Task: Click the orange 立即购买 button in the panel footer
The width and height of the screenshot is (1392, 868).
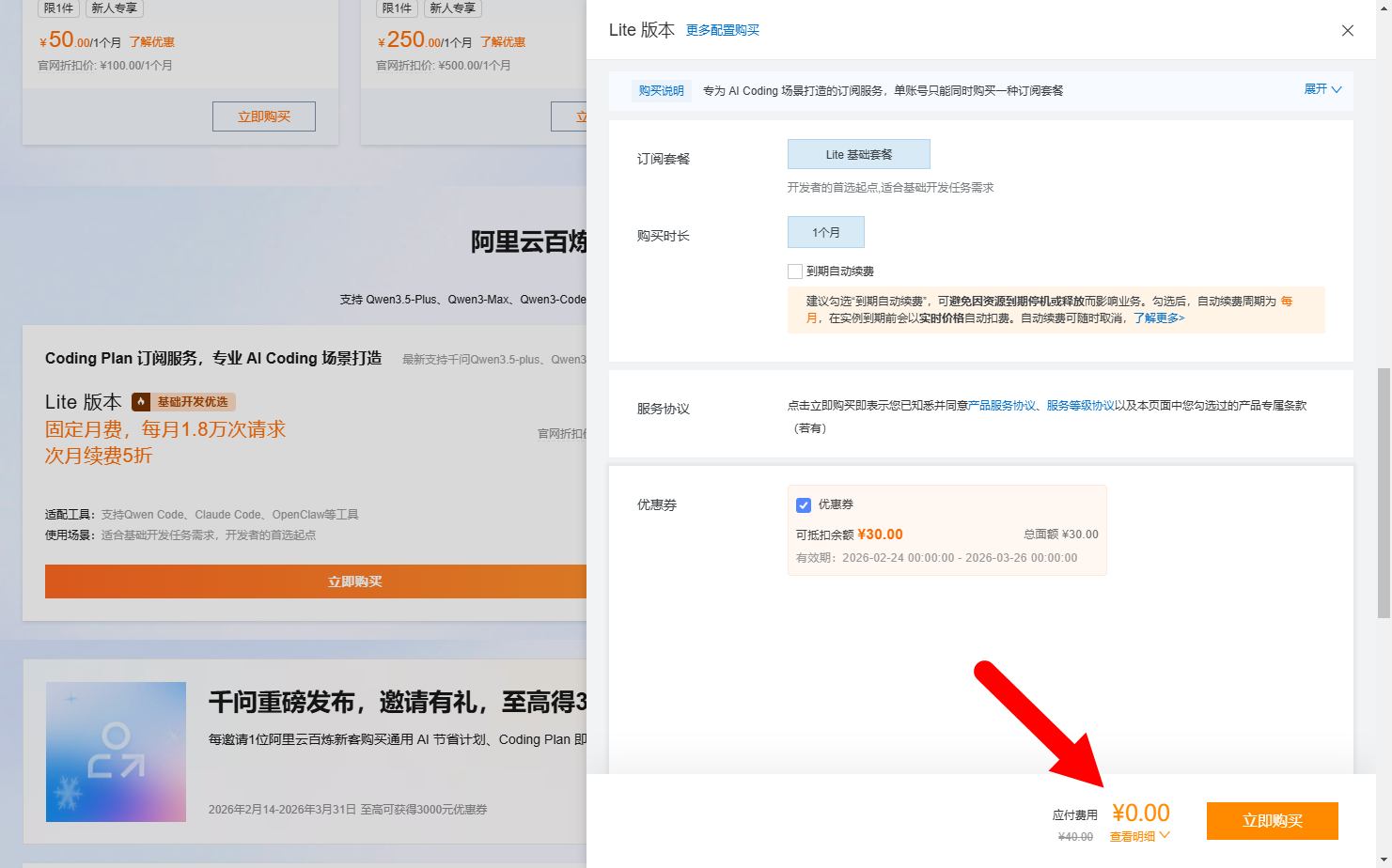Action: point(1272,821)
